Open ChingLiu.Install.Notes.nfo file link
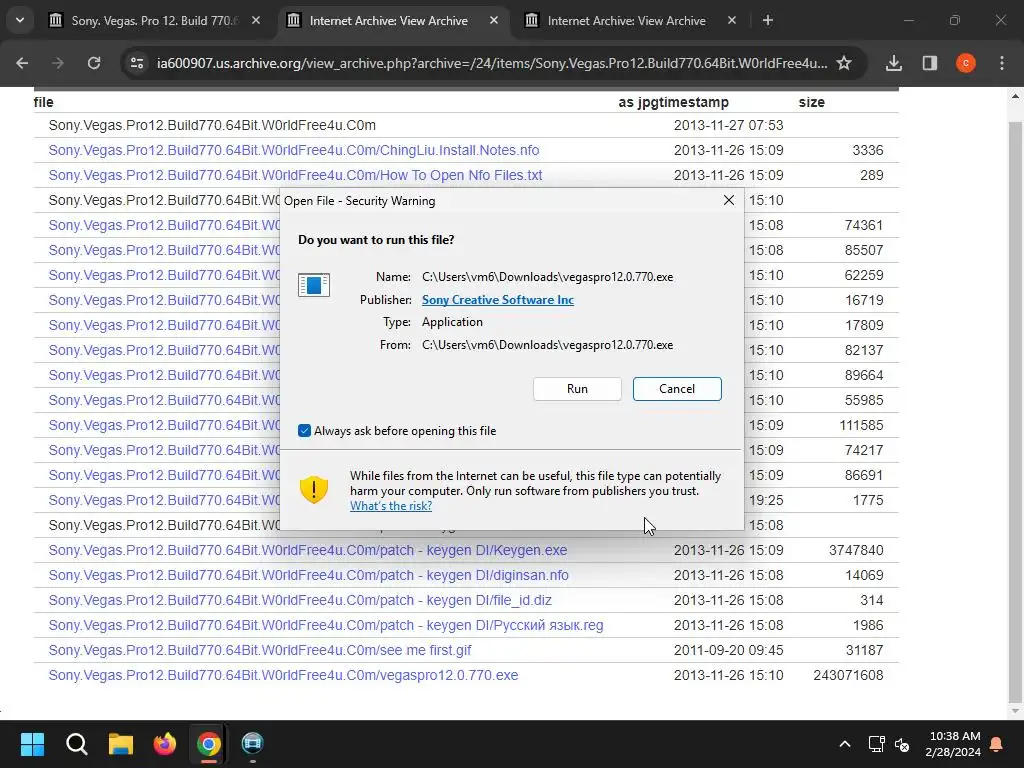1024x768 pixels. [x=294, y=150]
